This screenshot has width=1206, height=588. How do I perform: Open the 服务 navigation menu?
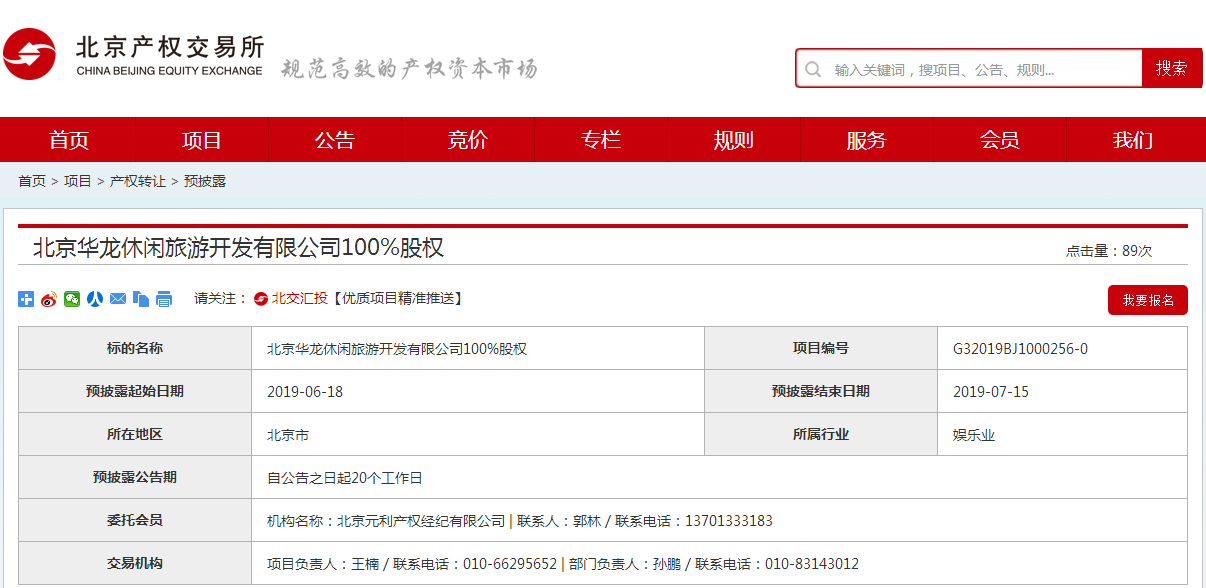click(867, 140)
